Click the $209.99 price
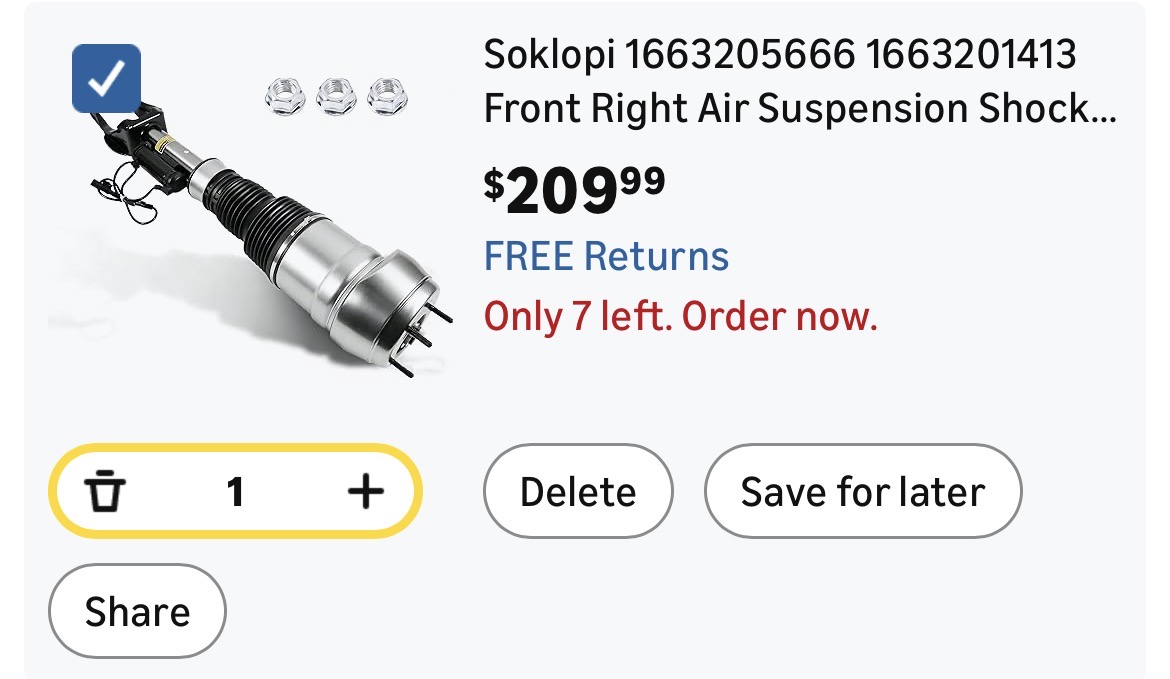Image resolution: width=1170 pixels, height=679 pixels. [x=574, y=190]
